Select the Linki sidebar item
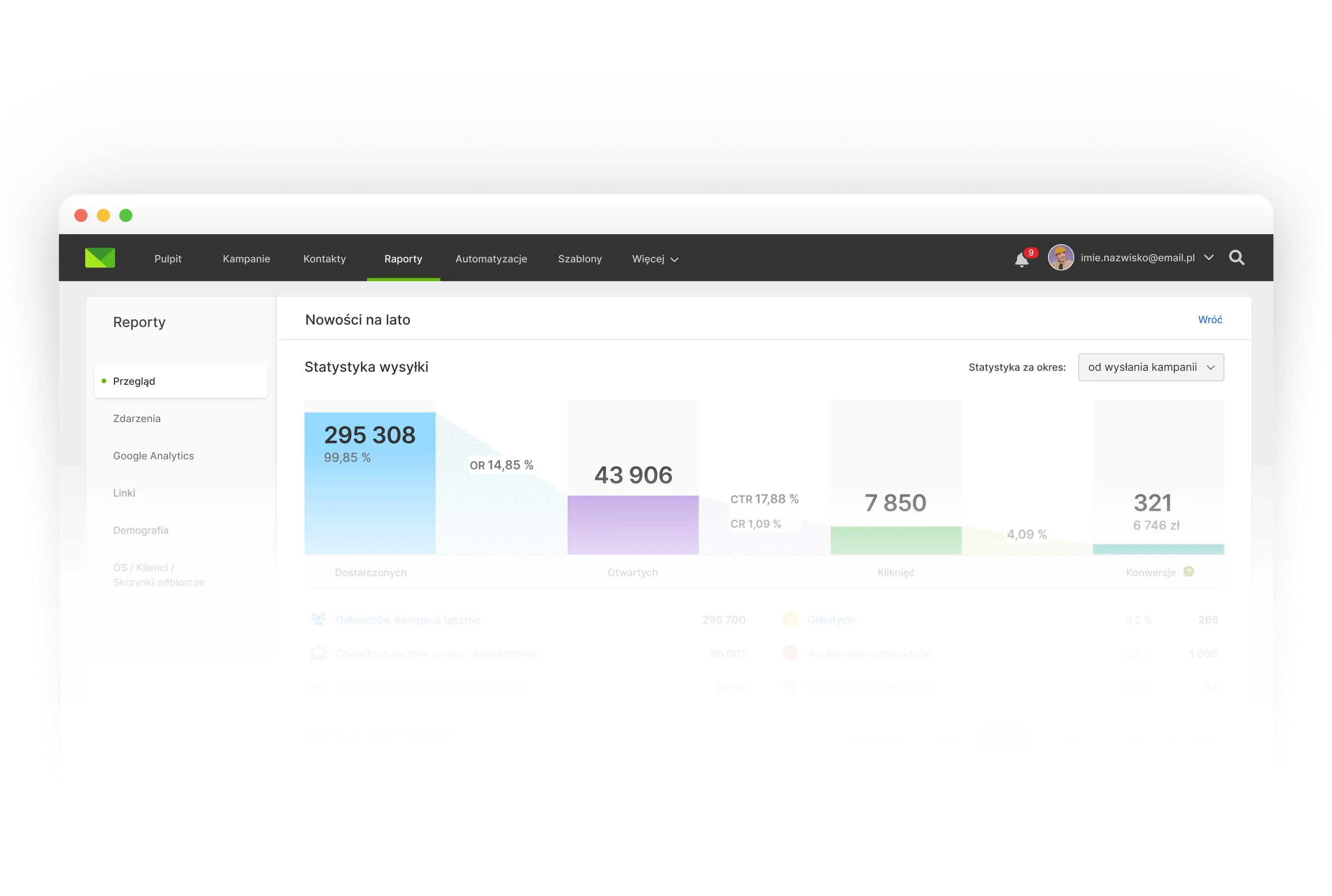The width and height of the screenshot is (1332, 896). pos(124,493)
